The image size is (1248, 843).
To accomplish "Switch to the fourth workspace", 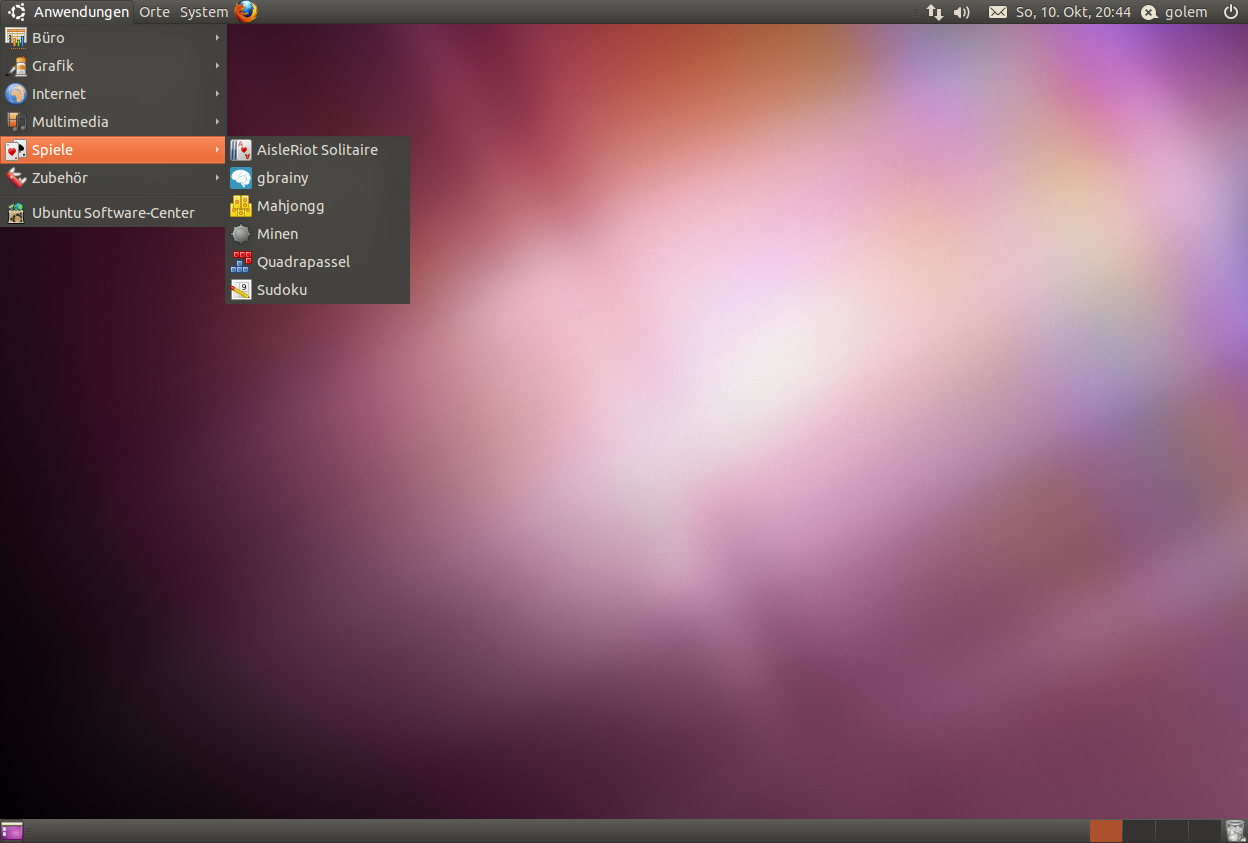I will click(1203, 831).
